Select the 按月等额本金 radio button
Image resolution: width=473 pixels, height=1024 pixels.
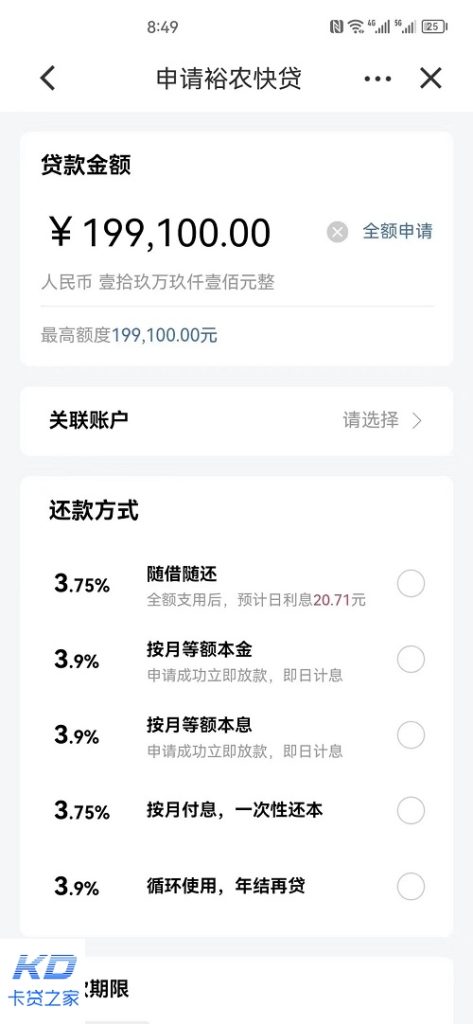[x=411, y=659]
